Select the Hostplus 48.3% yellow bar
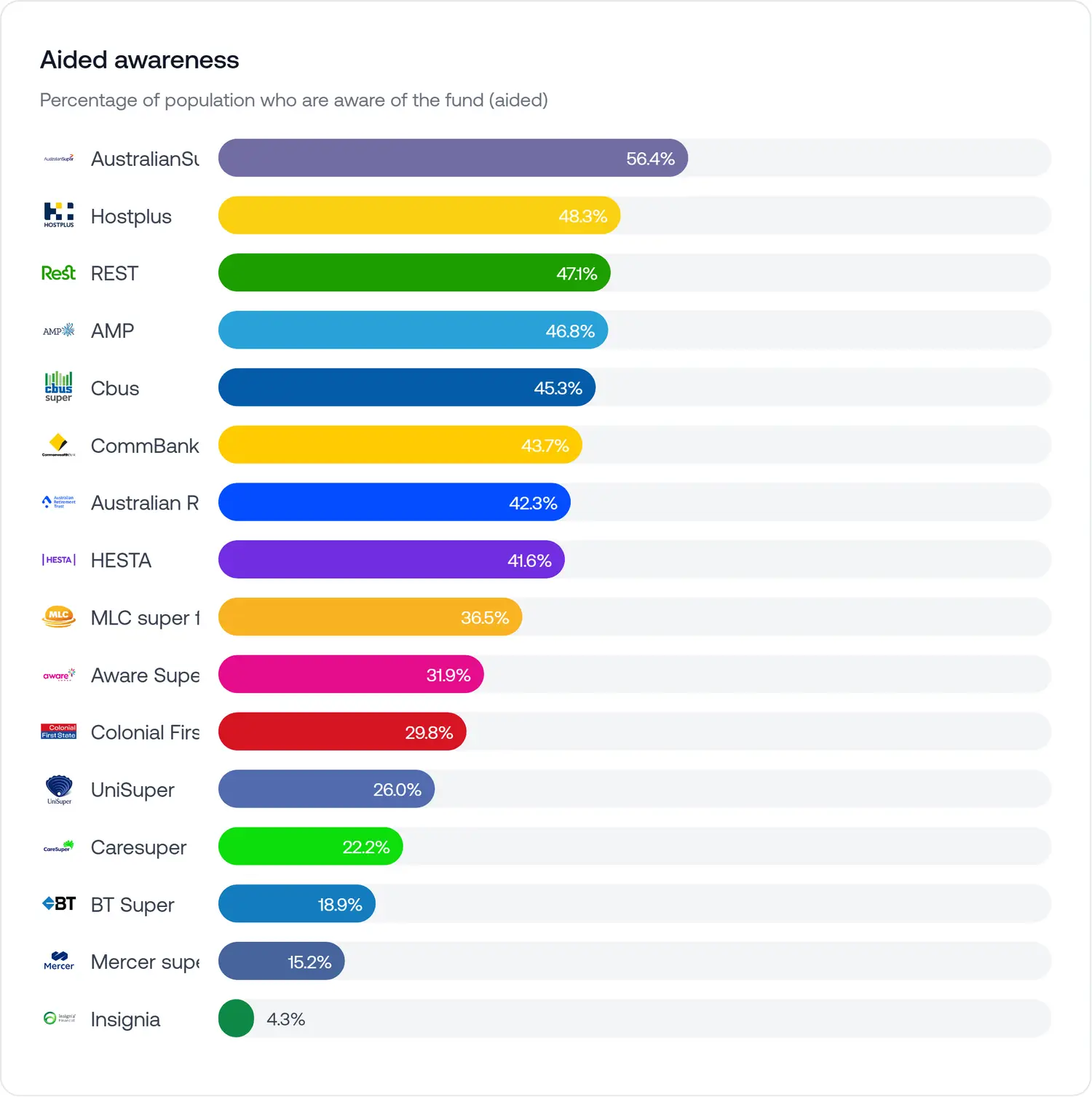The image size is (1092, 1097). (x=419, y=215)
